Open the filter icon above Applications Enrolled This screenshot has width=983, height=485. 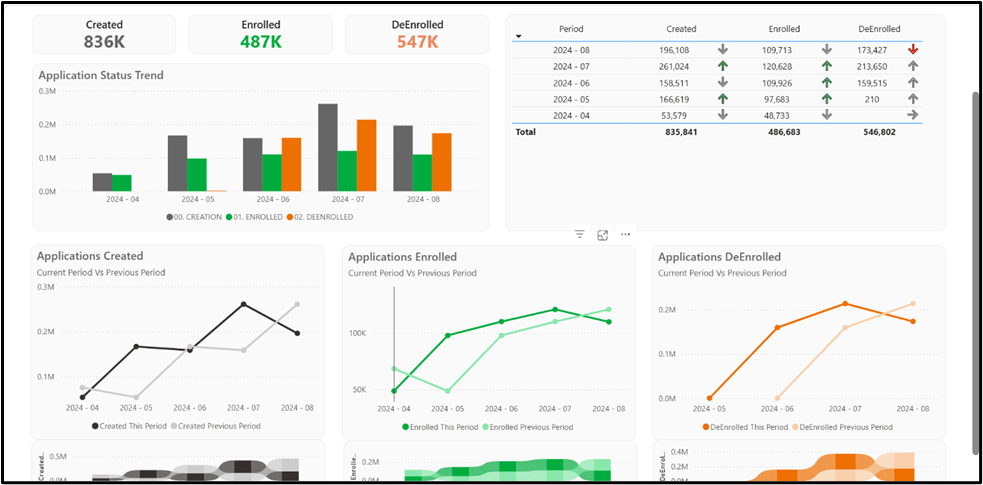pyautogui.click(x=580, y=234)
